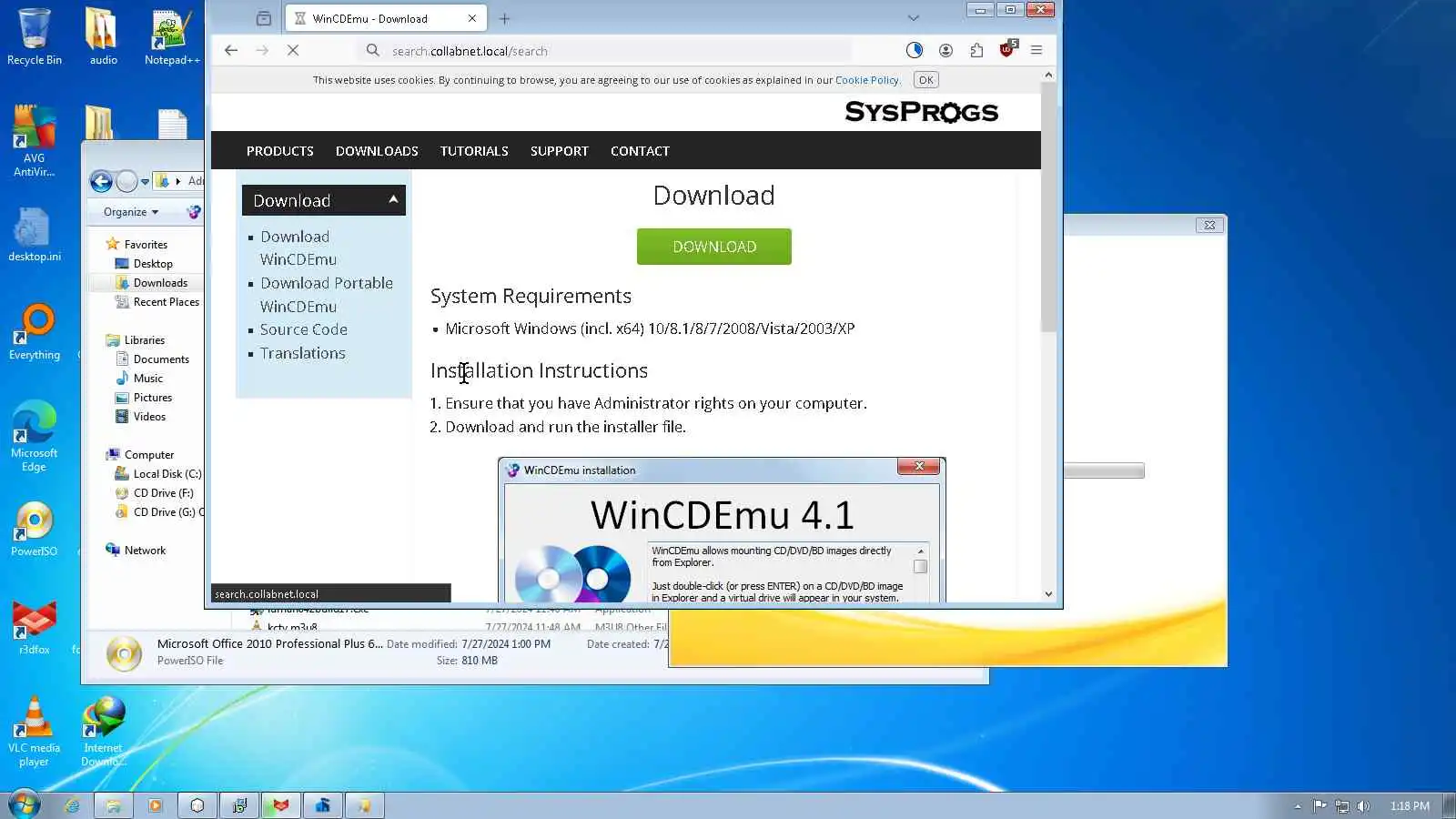Viewport: 1456px width, 819px height.
Task: Open the tab overview icon beside the WinCDEmu tab
Action: (264, 18)
